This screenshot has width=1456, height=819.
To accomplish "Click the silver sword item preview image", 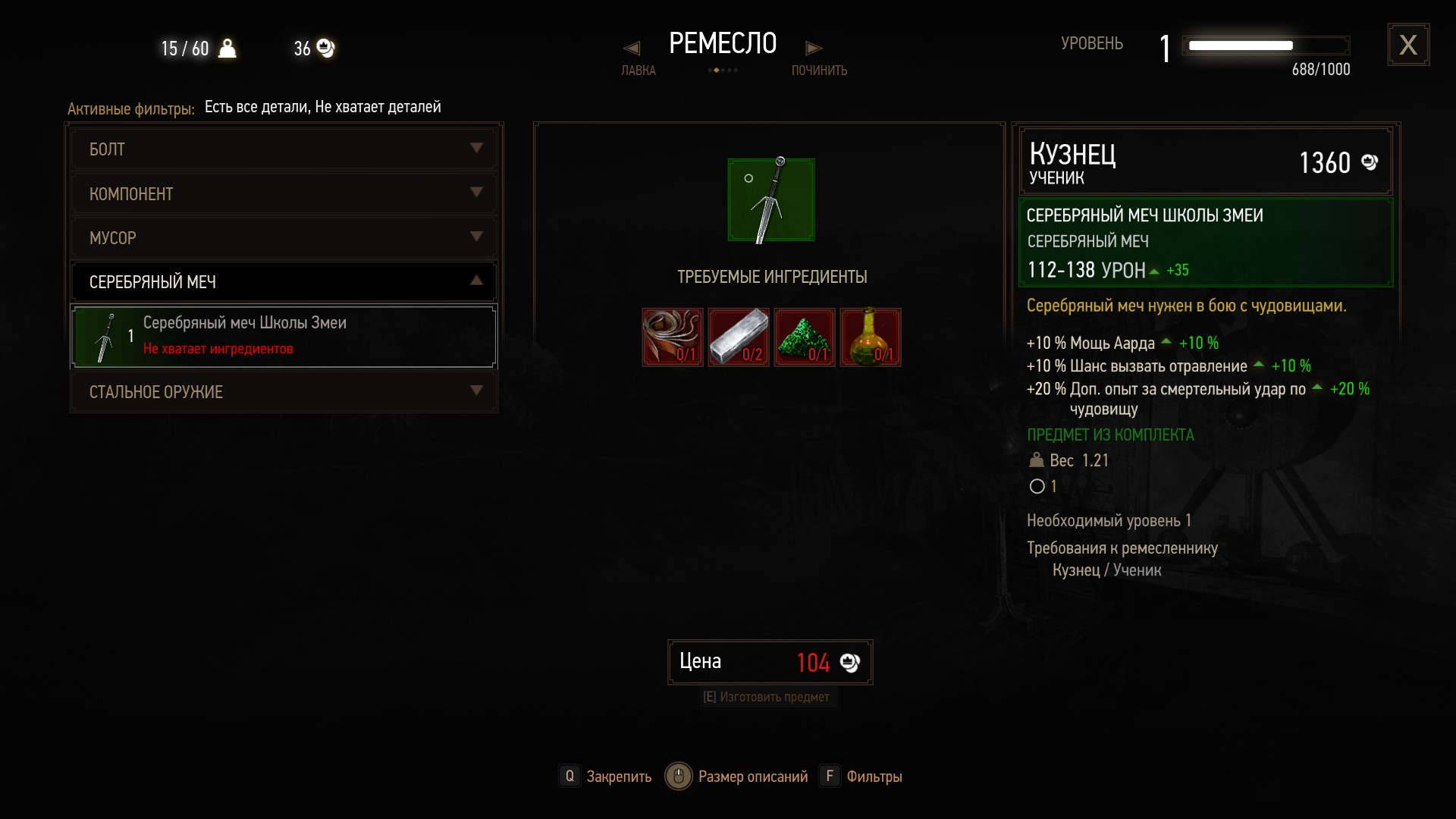I will 771,200.
